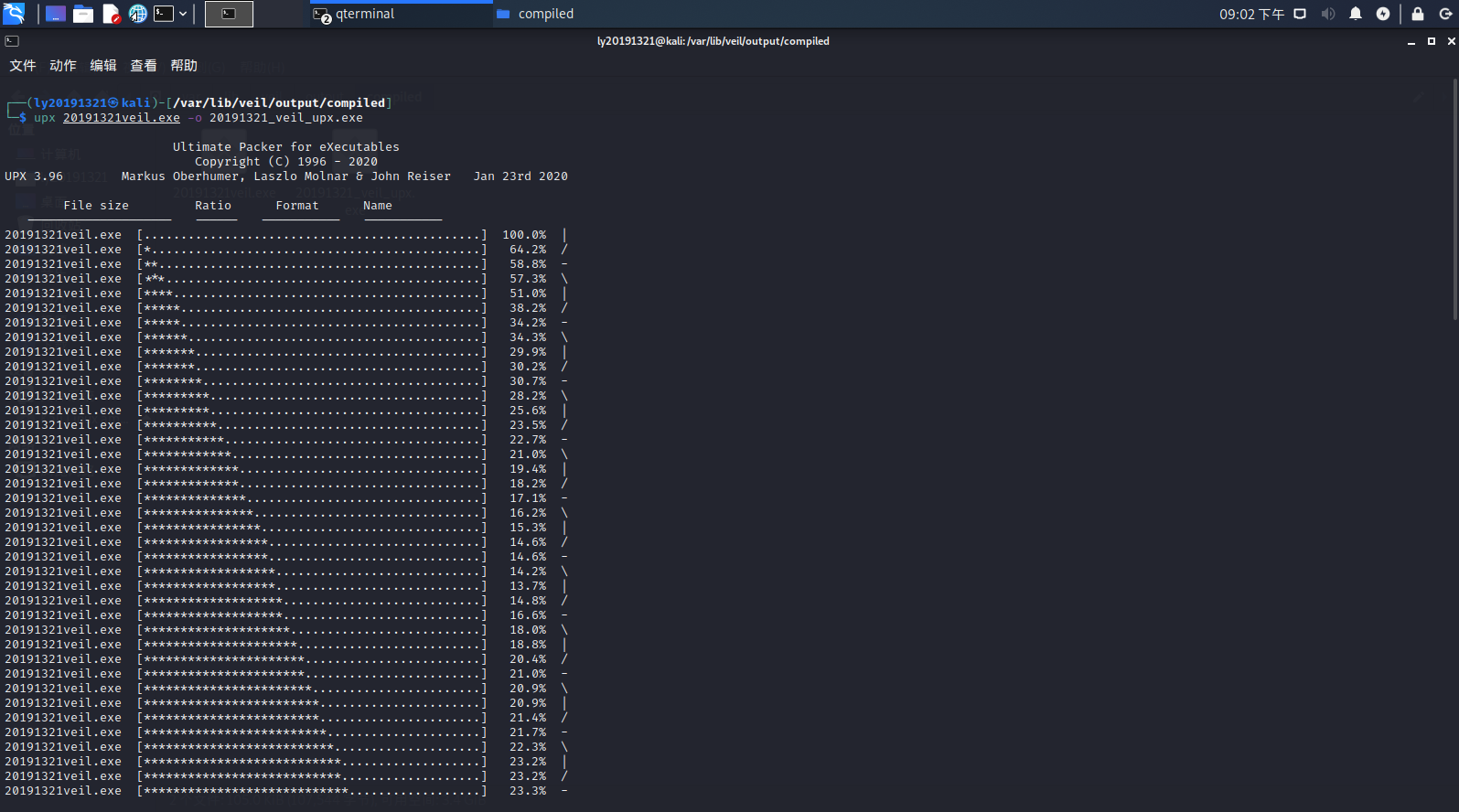Toggle the muted volume speaker icon
Screen dimensions: 1459x812
tap(1328, 14)
